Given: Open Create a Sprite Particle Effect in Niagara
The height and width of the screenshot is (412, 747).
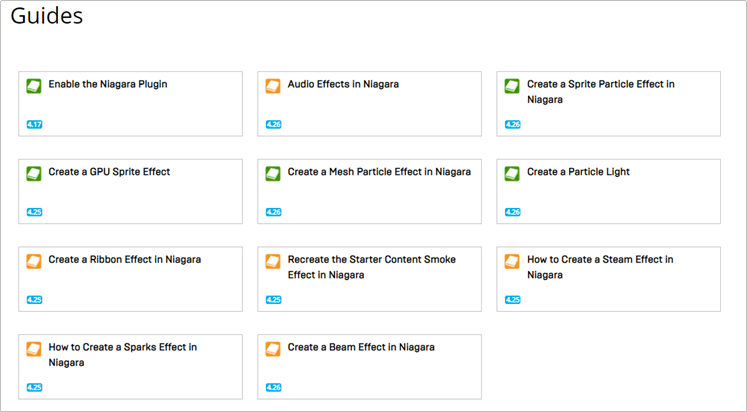Looking at the screenshot, I should pyautogui.click(x=600, y=91).
